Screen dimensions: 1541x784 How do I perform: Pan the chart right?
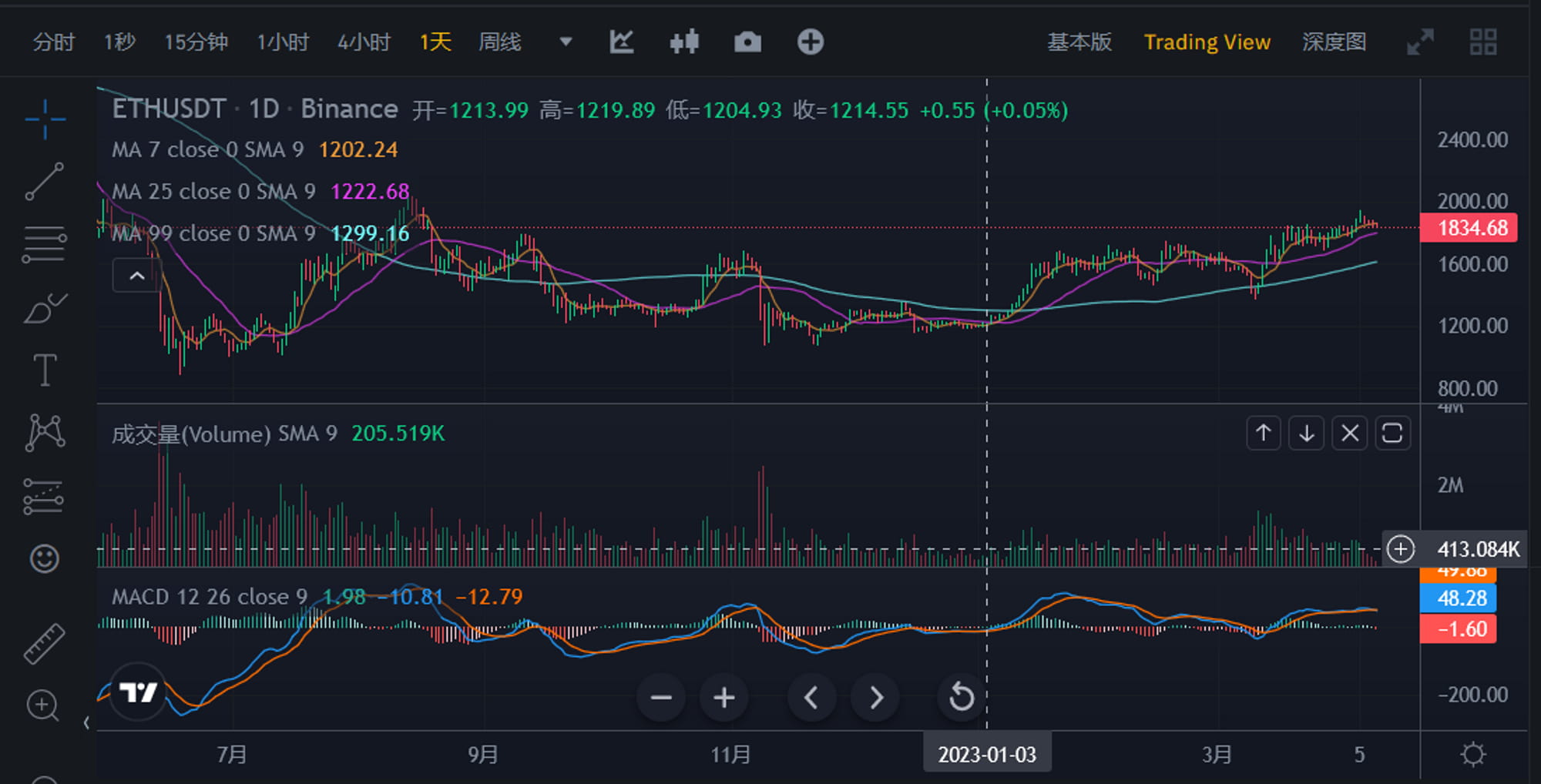[875, 698]
